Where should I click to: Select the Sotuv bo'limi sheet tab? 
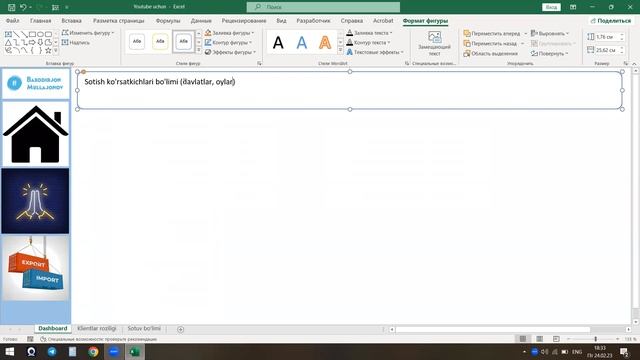[144, 329]
